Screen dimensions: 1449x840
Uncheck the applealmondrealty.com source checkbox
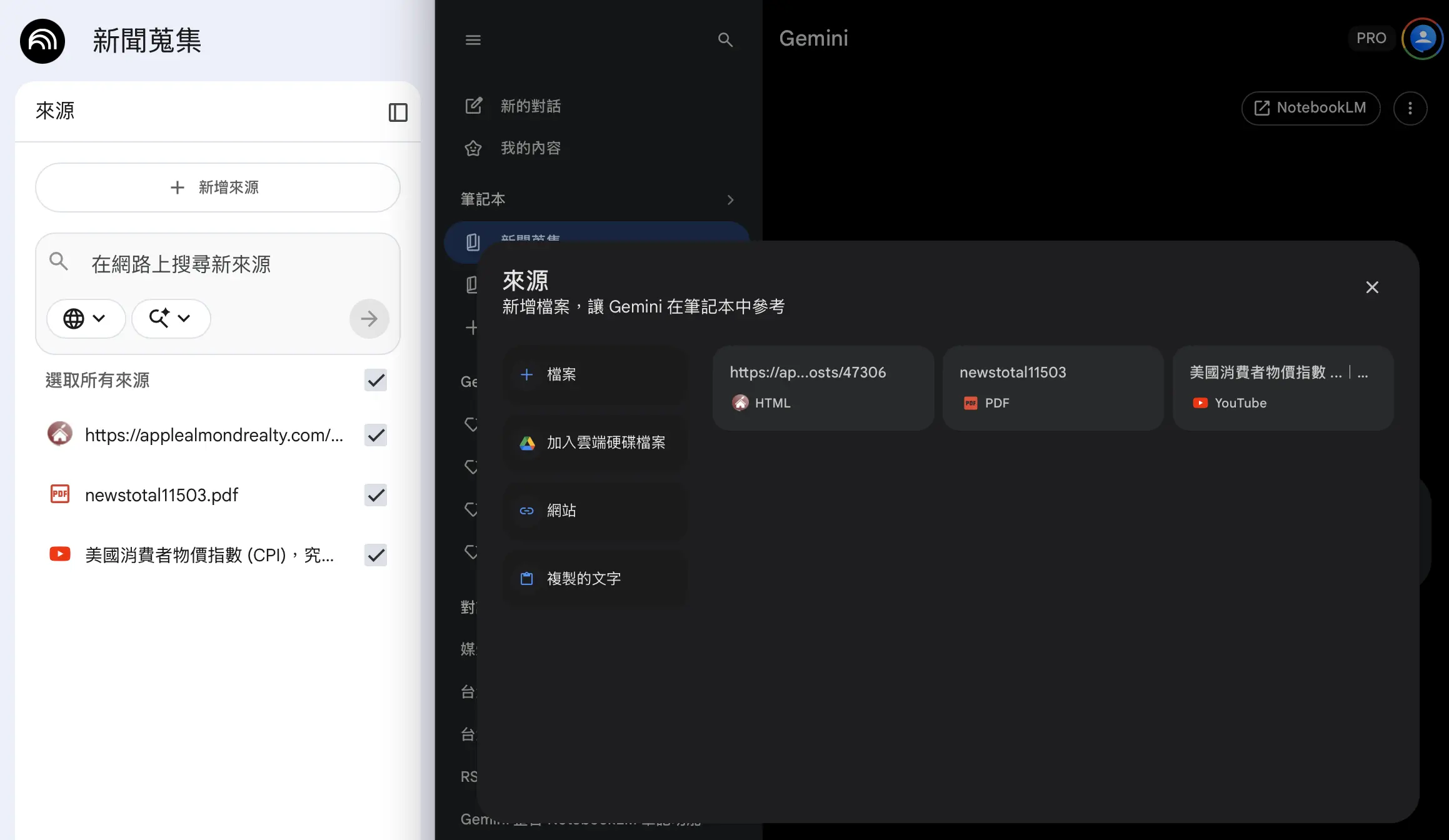point(376,435)
